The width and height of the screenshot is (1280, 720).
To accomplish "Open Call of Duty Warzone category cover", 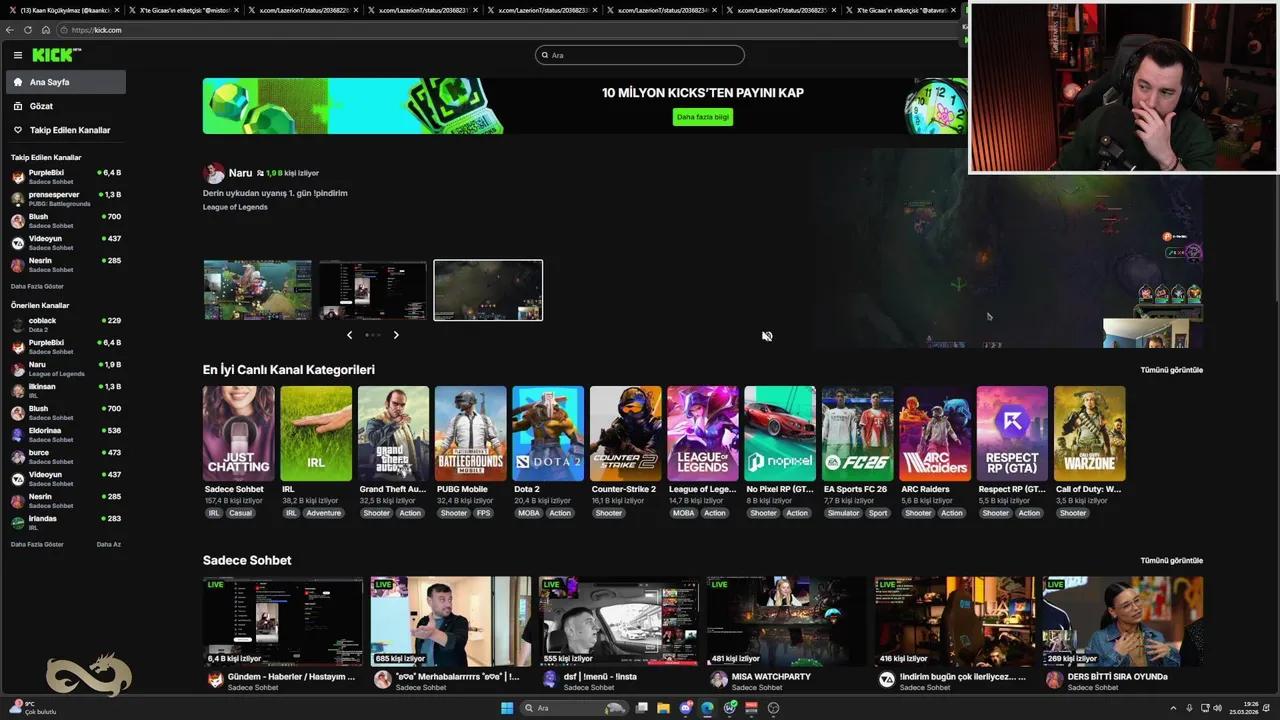I will 1090,433.
